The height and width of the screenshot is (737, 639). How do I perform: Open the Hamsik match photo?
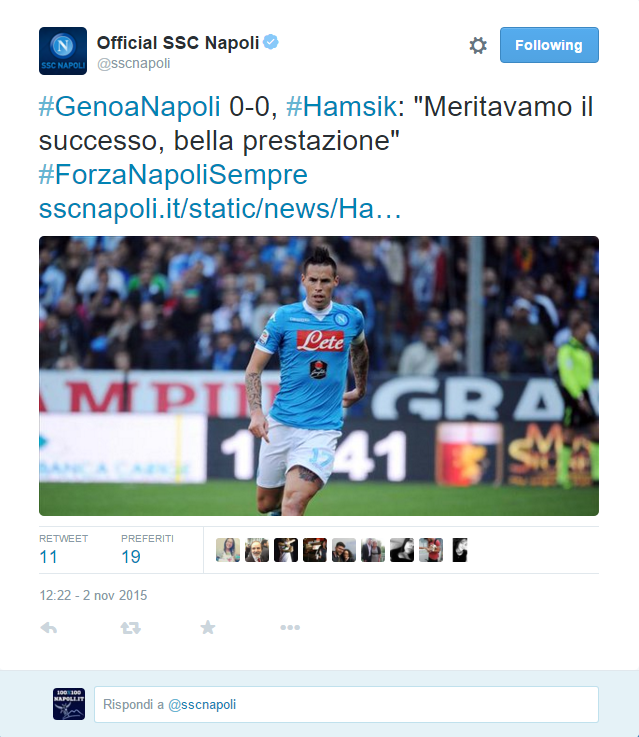[319, 376]
